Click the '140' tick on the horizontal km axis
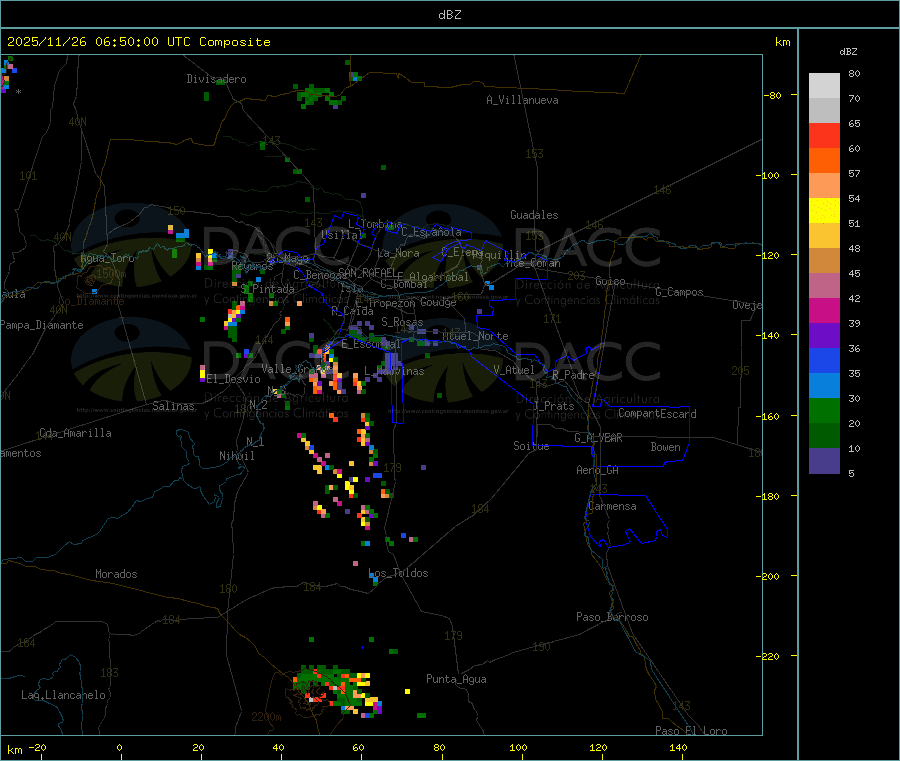900x761 pixels. (x=678, y=747)
